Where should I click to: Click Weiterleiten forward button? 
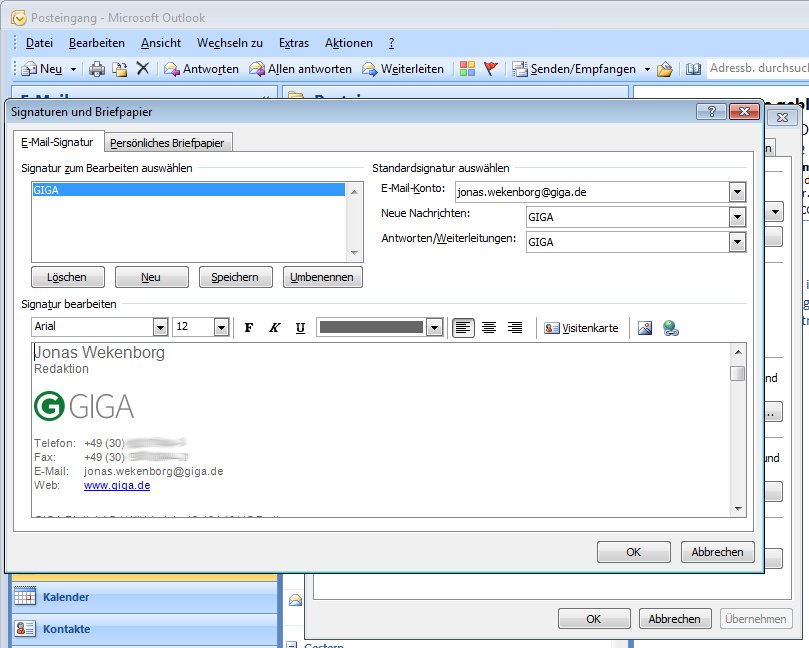(403, 69)
